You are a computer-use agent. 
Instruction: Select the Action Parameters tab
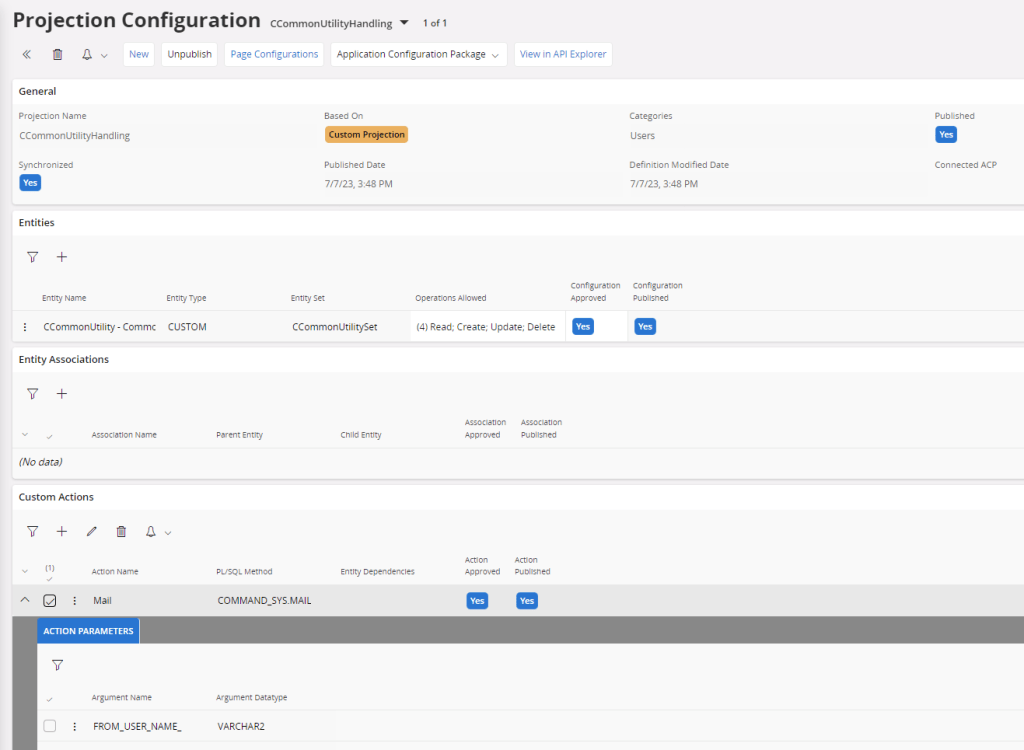(88, 631)
